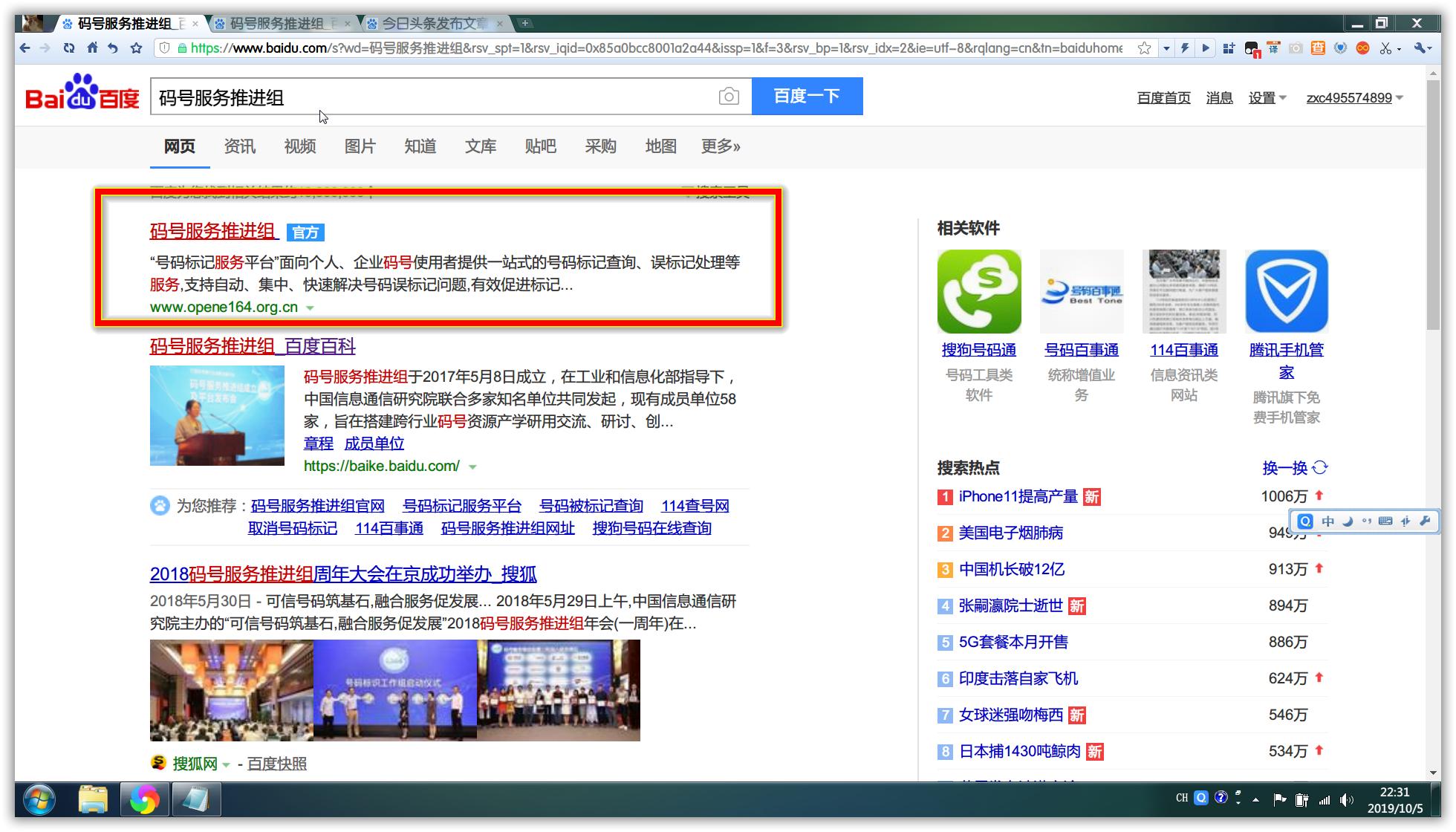Open the QQ input method icon in system tray
This screenshot has height=832, width=1456.
(1201, 799)
